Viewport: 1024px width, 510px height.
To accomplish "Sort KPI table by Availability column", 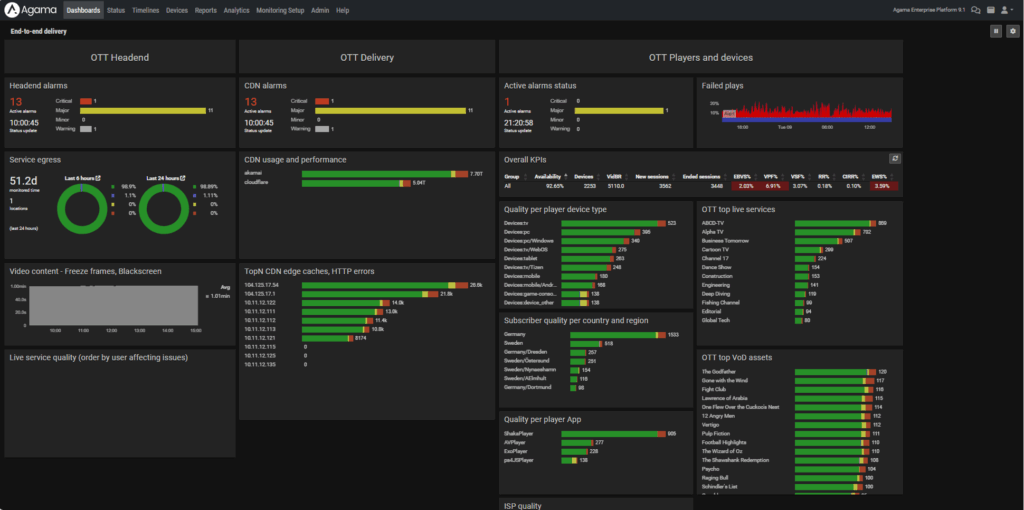I will [548, 176].
